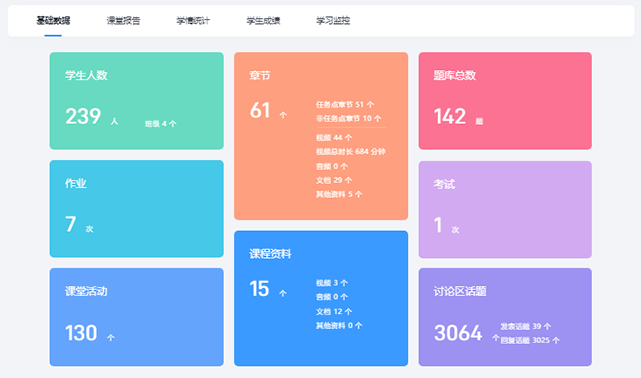Image resolution: width=641 pixels, height=378 pixels.
Task: Go to the 学情统计 tab
Action: click(x=193, y=20)
